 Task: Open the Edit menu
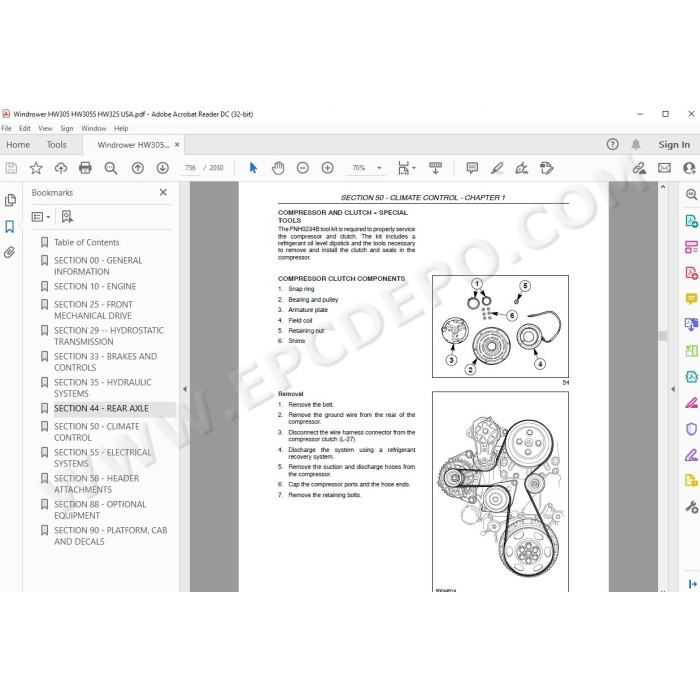[x=25, y=129]
